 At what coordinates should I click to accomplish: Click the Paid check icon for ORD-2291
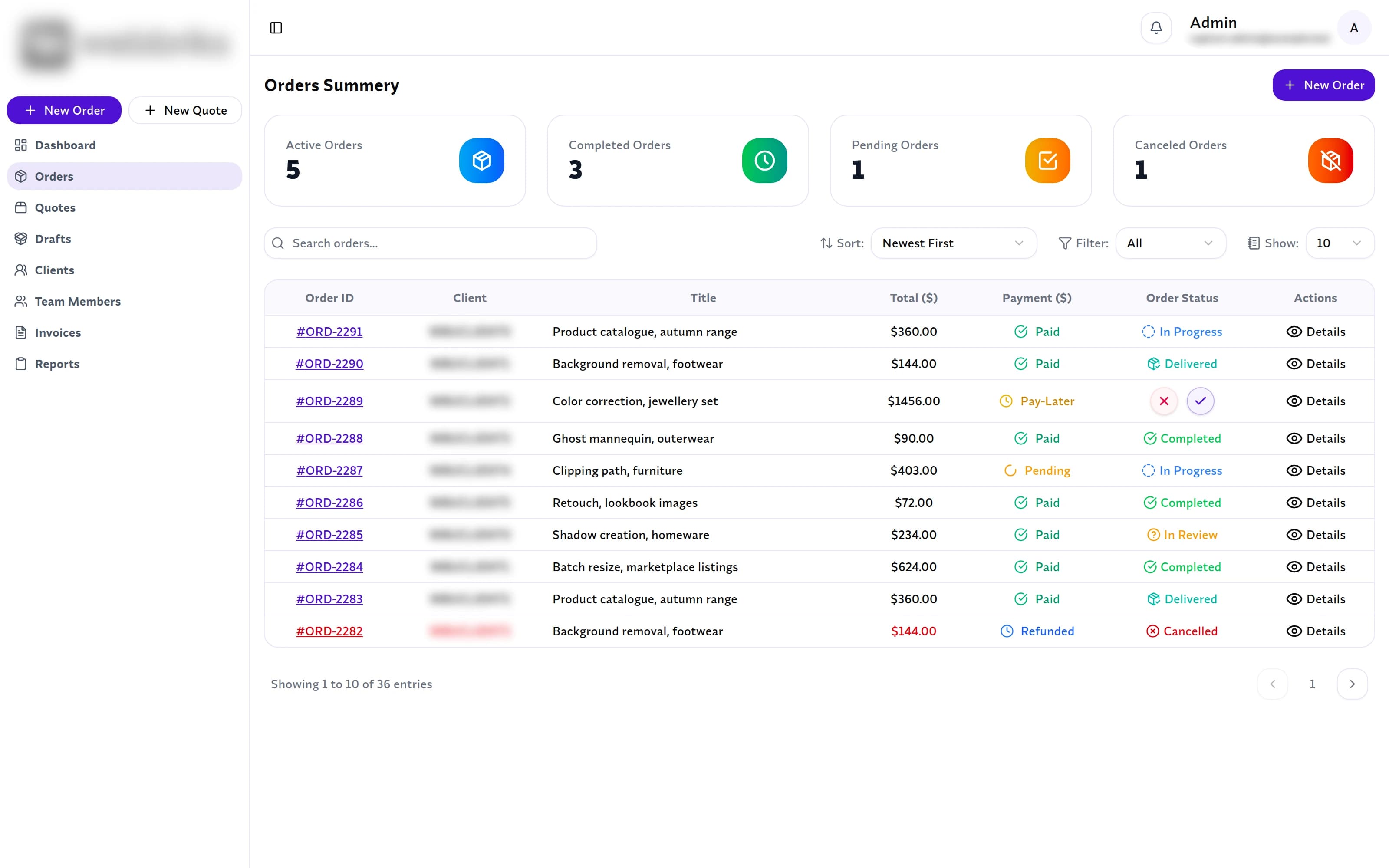click(1020, 332)
